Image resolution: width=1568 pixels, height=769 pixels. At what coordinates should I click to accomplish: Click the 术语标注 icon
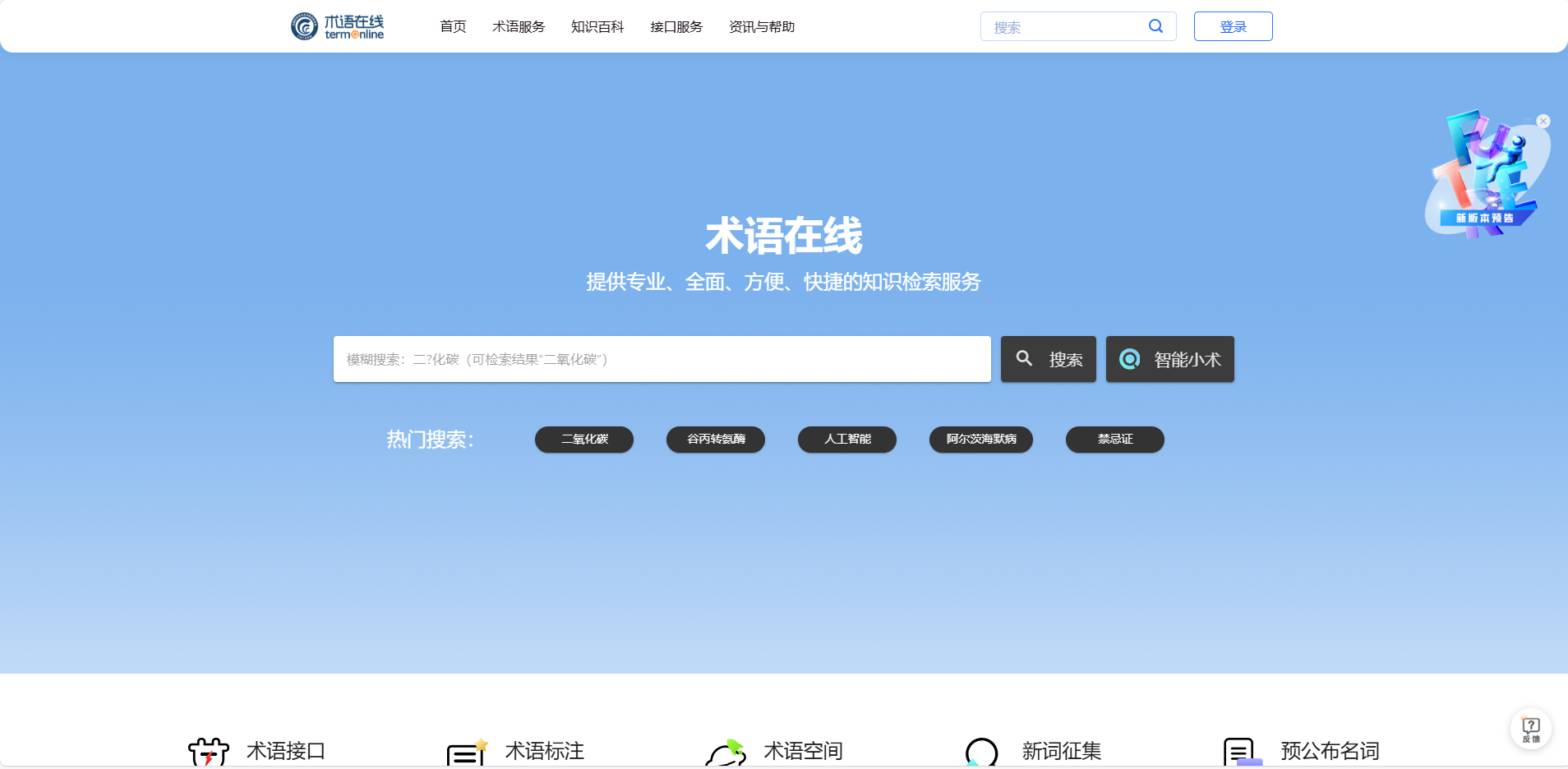click(x=467, y=752)
